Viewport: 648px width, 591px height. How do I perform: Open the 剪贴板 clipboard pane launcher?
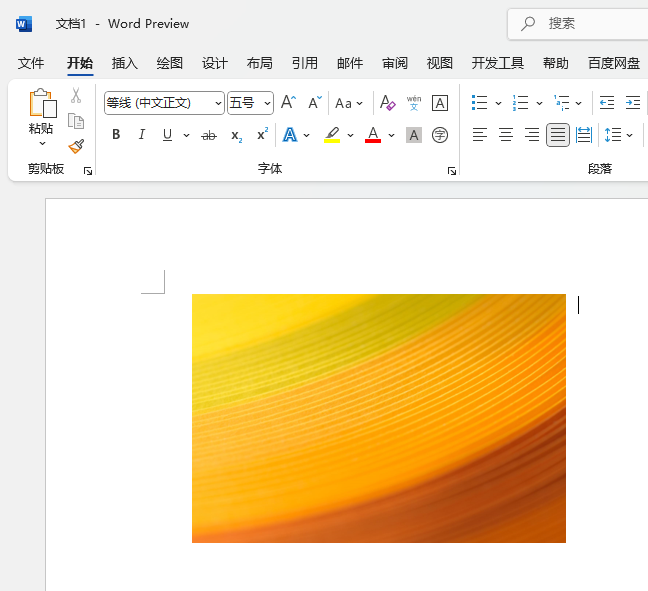pos(88,171)
